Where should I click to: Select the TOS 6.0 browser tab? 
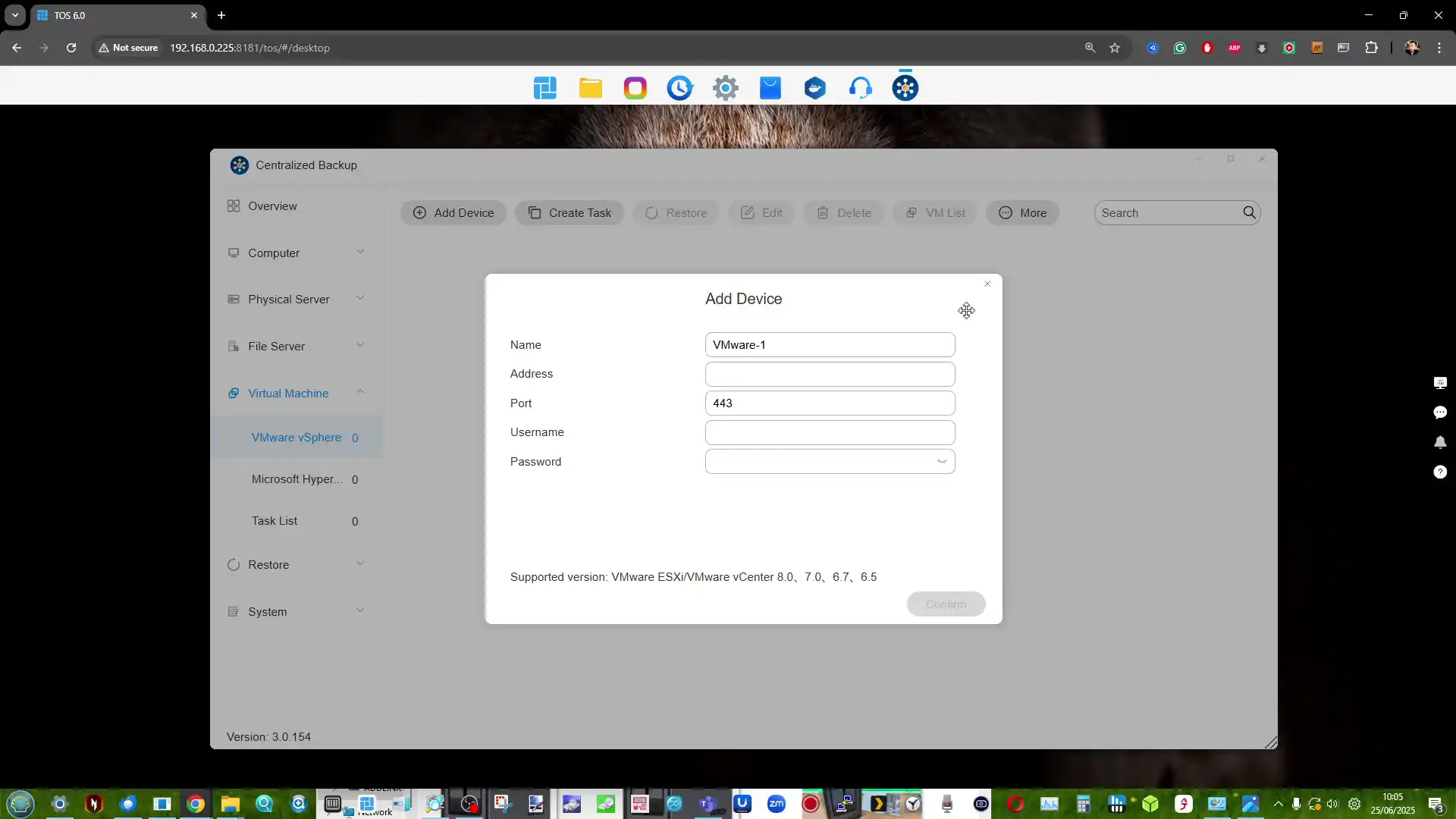(x=118, y=15)
